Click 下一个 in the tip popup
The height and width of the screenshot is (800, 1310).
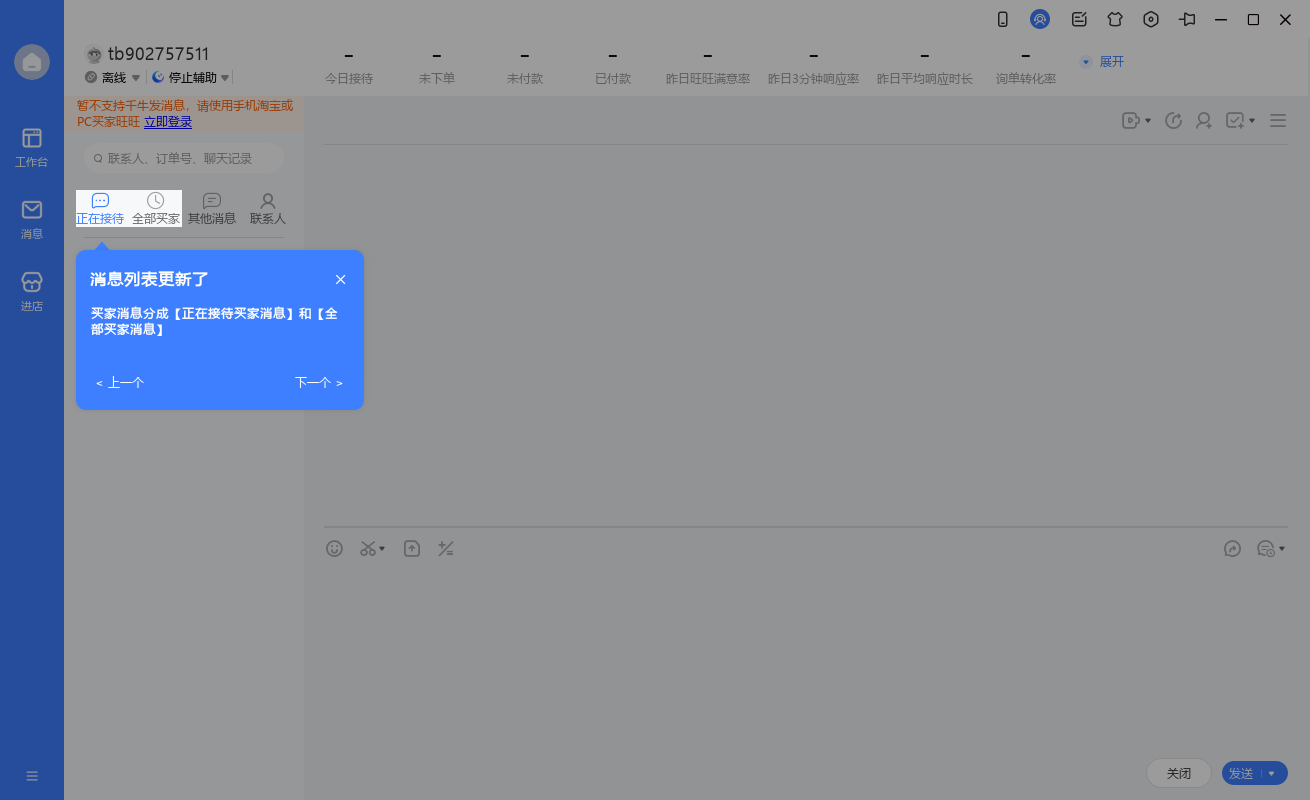pyautogui.click(x=319, y=383)
